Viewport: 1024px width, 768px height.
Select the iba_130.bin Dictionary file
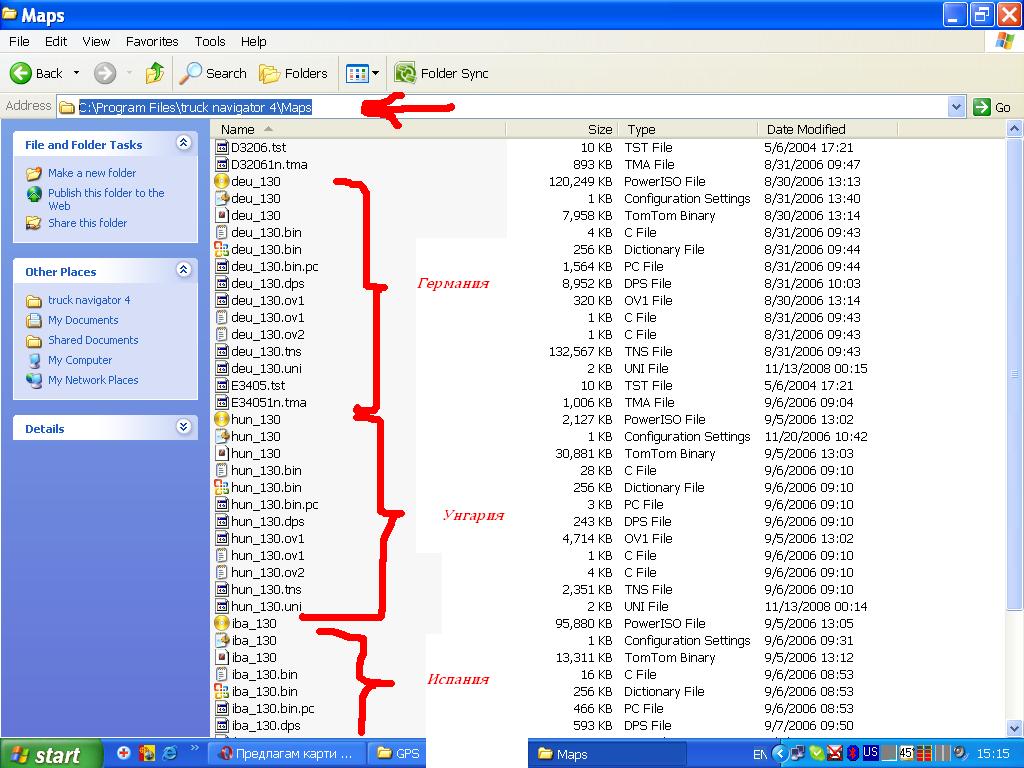264,692
